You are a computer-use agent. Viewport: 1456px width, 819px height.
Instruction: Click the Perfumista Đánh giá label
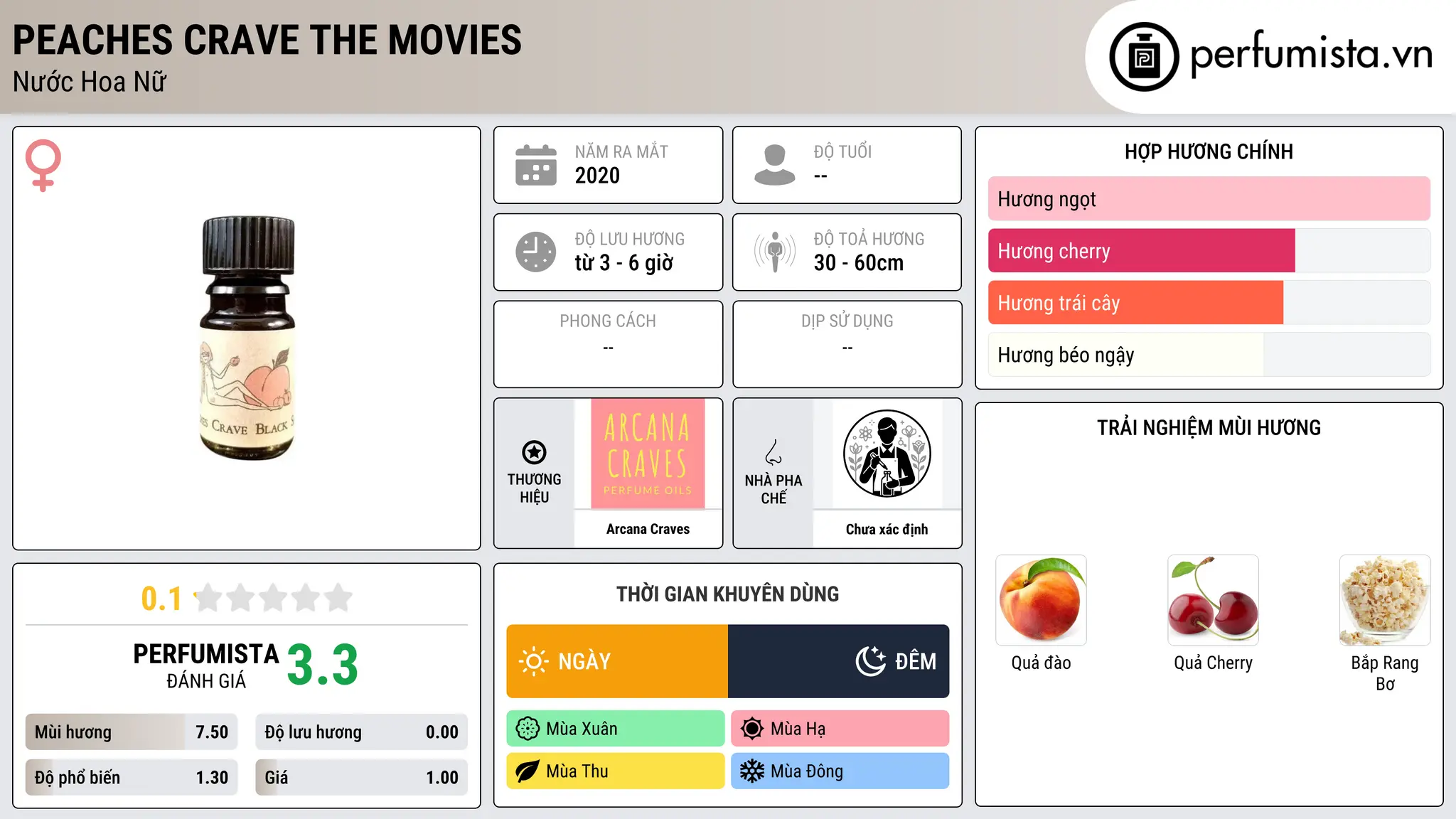(206, 665)
